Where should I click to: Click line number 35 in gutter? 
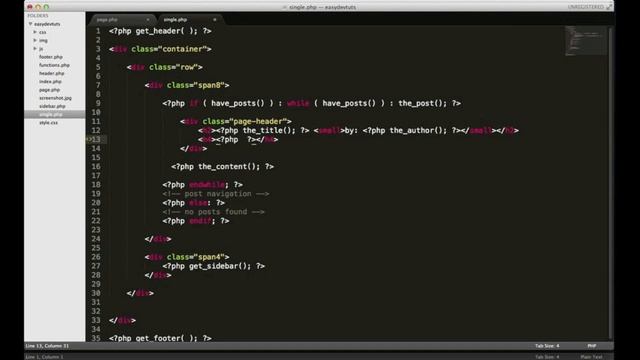96,338
